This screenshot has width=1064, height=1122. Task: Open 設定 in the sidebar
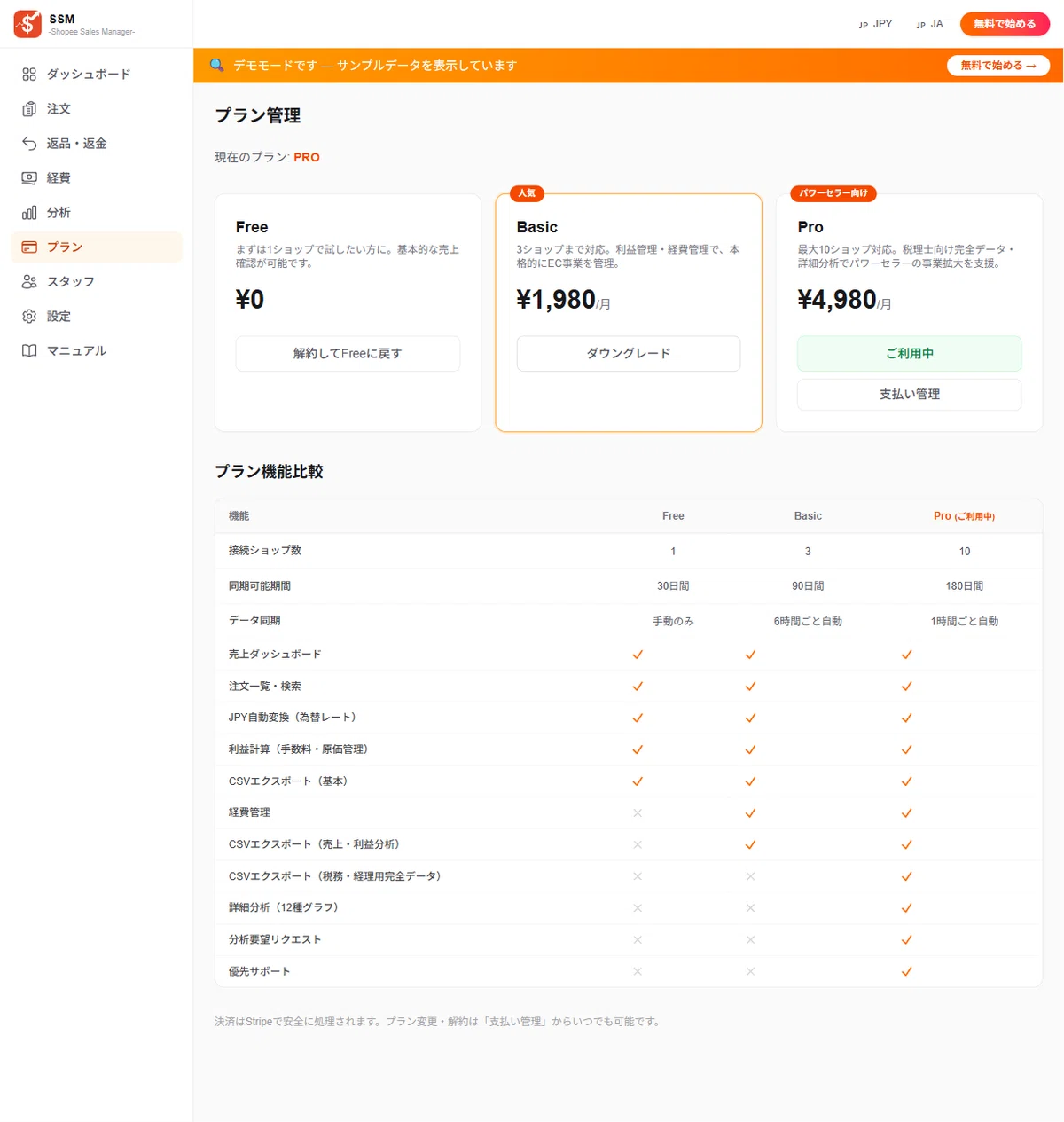[x=96, y=317]
